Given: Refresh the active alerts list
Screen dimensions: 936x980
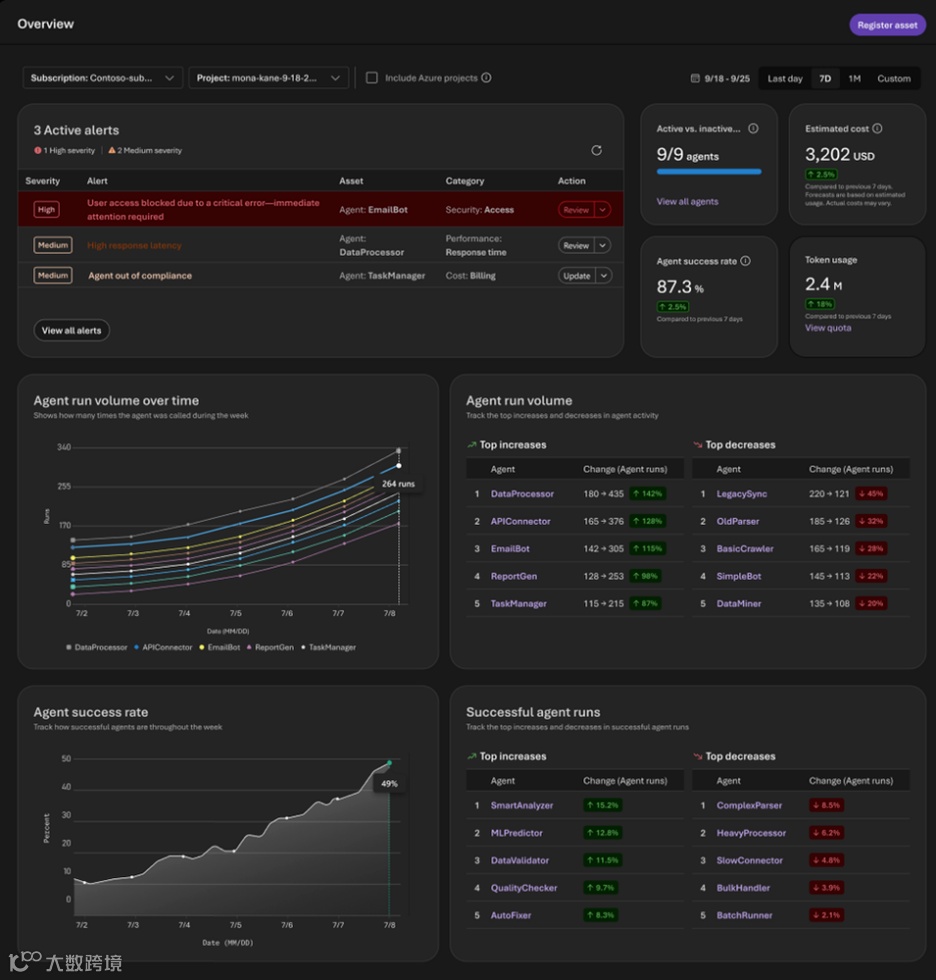Looking at the screenshot, I should (596, 150).
